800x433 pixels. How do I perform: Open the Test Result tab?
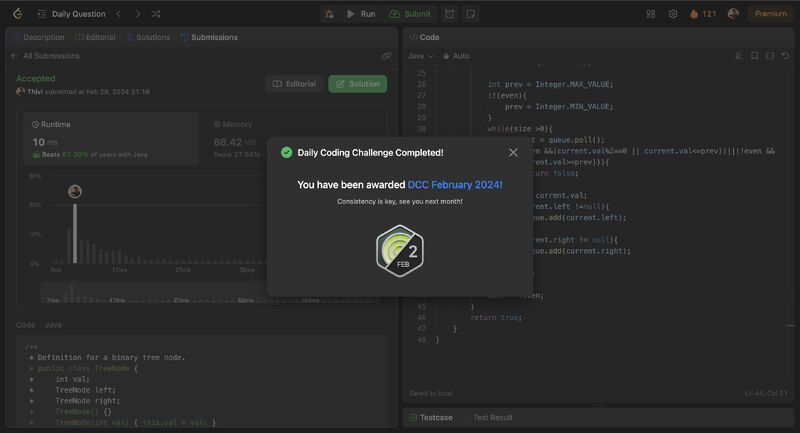click(x=488, y=417)
